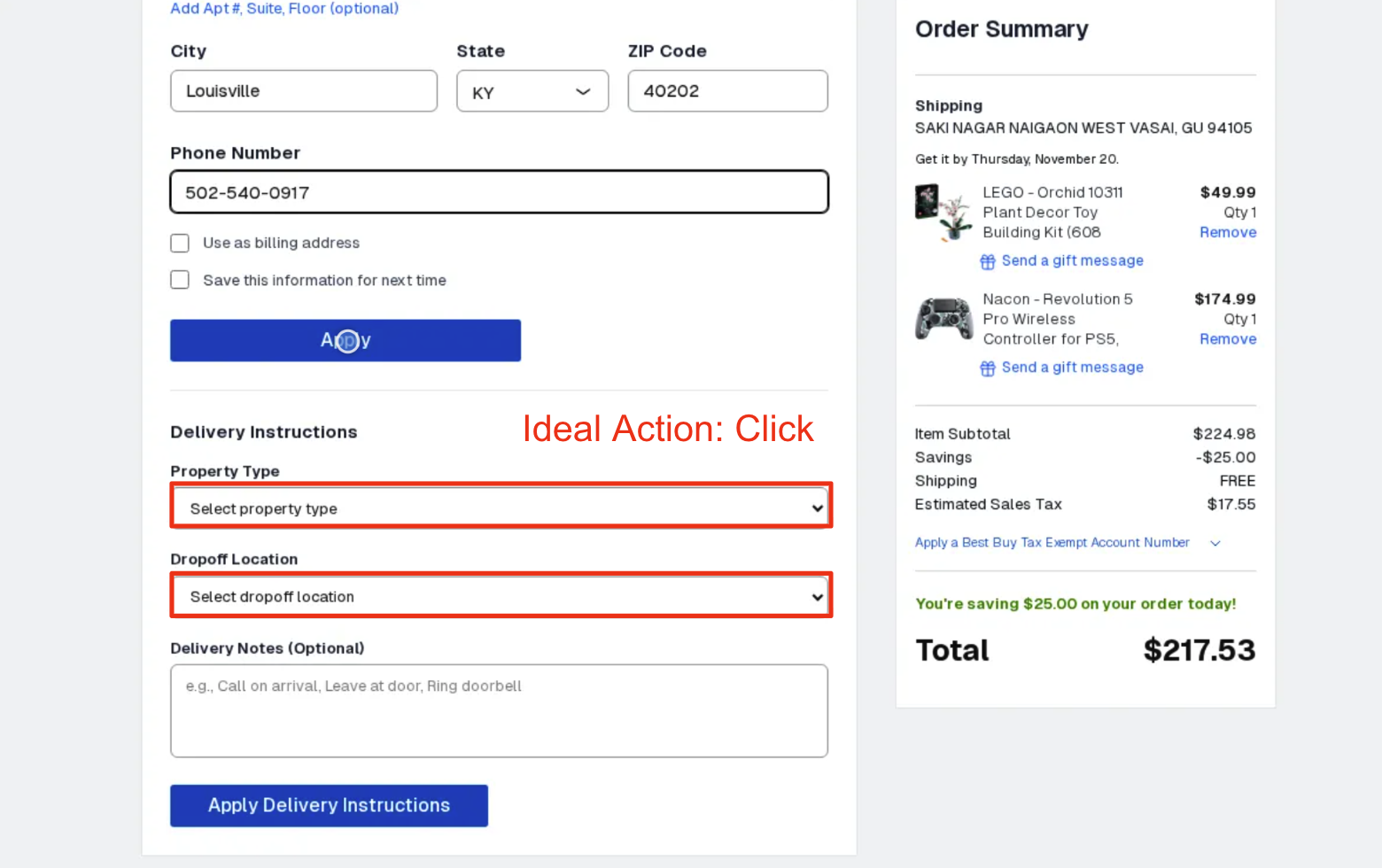
Task: Click the Apply button below Phone Number
Action: pos(345,340)
